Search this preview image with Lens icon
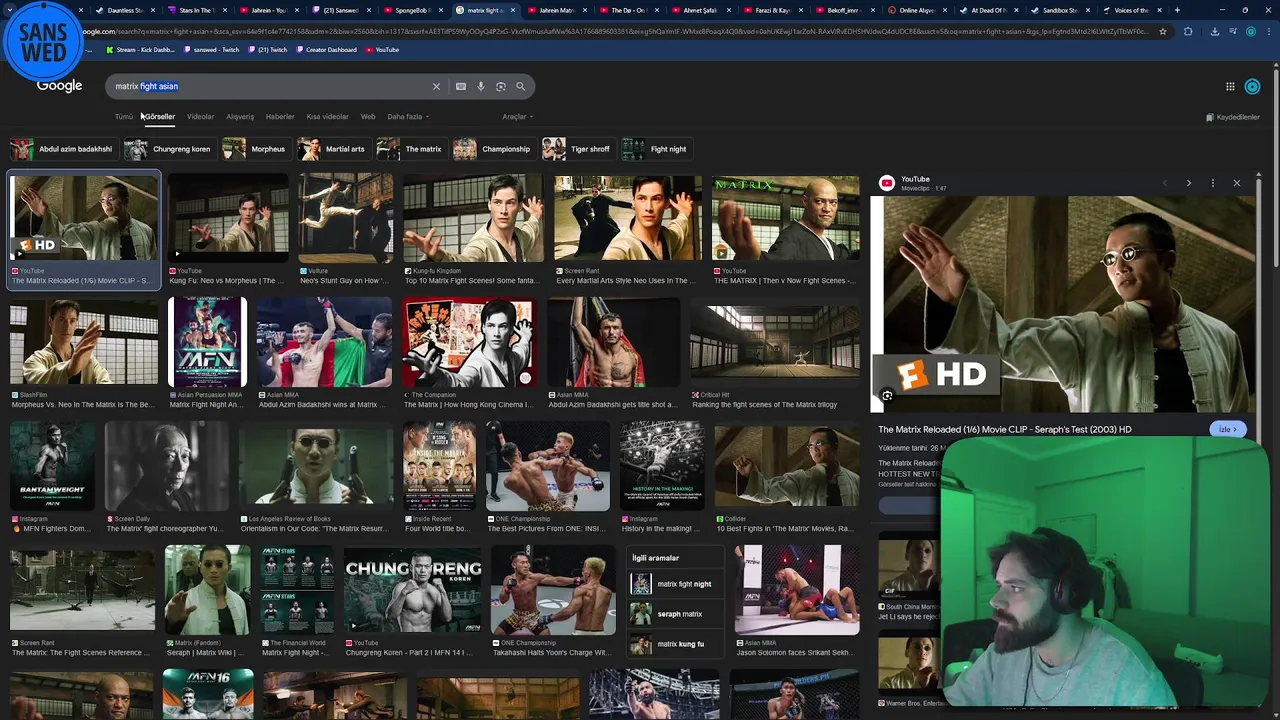The image size is (1280, 720). coord(887,396)
